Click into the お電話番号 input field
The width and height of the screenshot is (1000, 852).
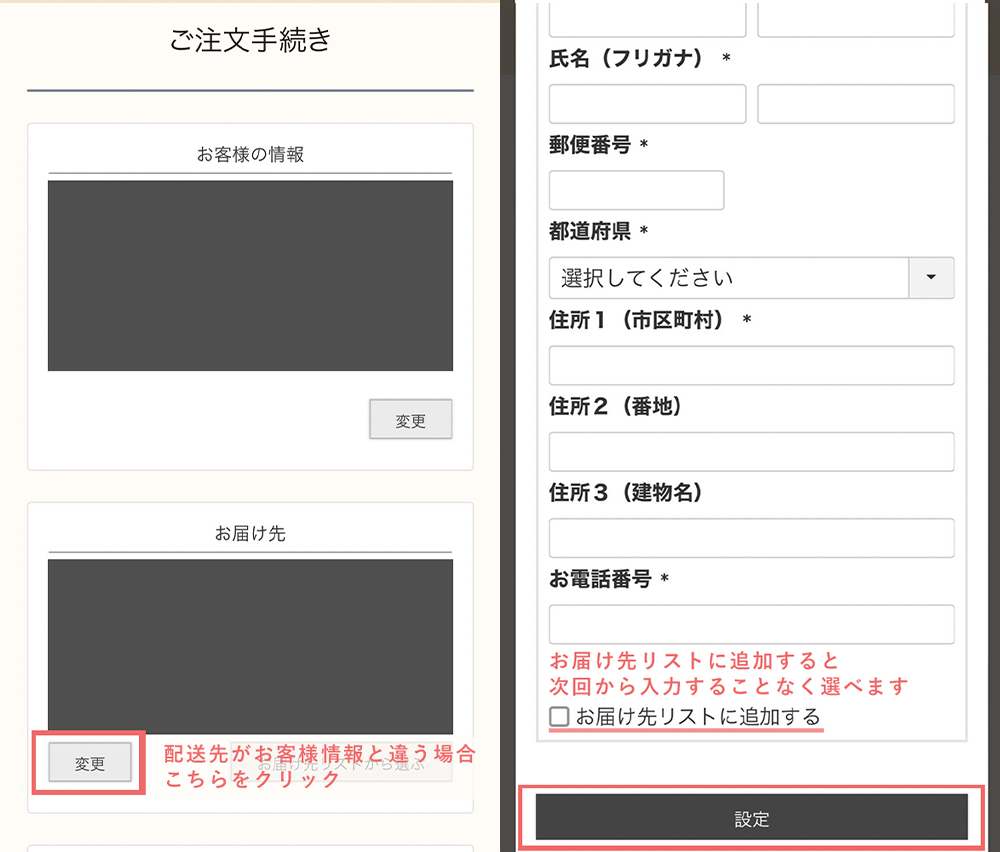751,624
